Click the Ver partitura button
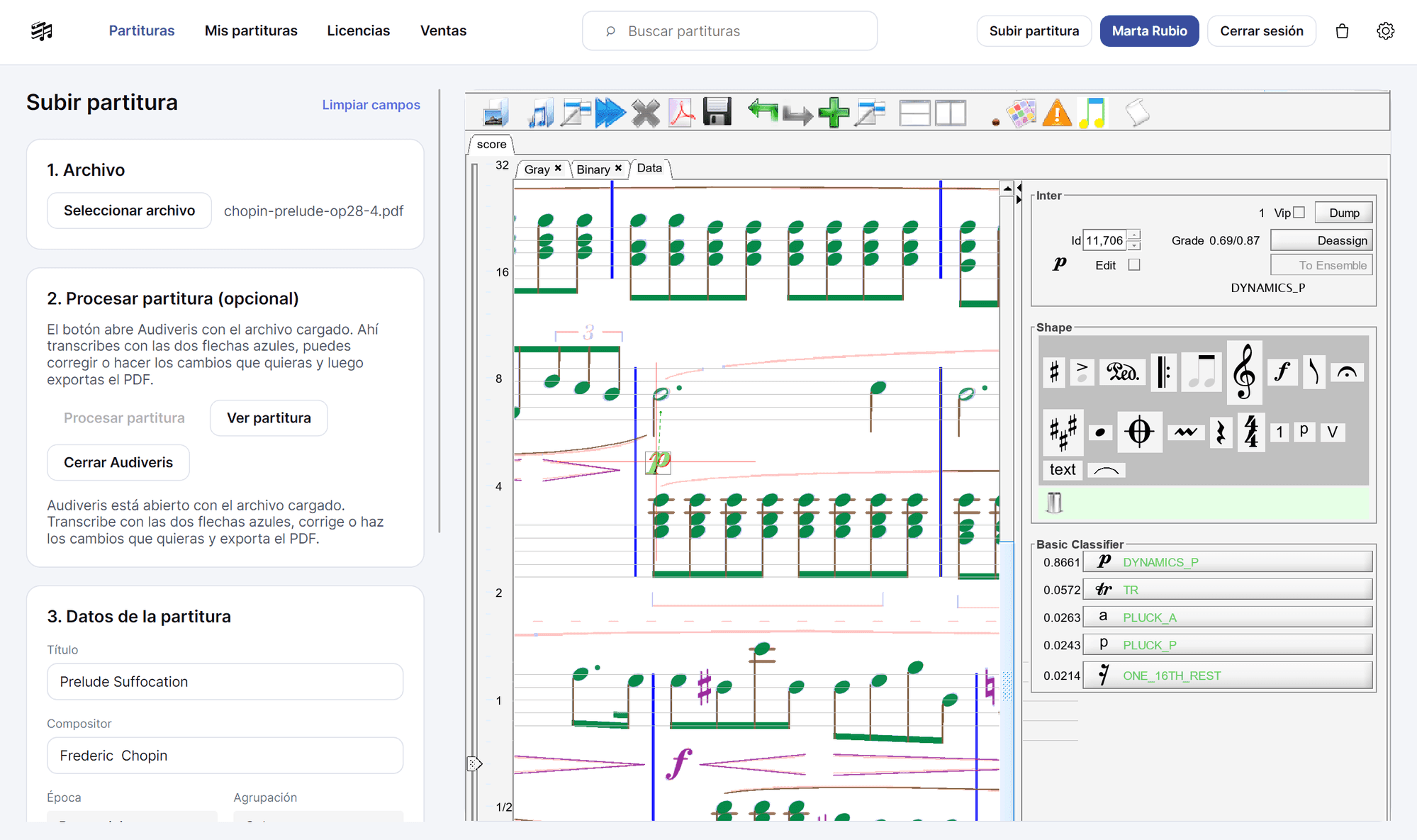Image resolution: width=1417 pixels, height=840 pixels. click(x=269, y=418)
